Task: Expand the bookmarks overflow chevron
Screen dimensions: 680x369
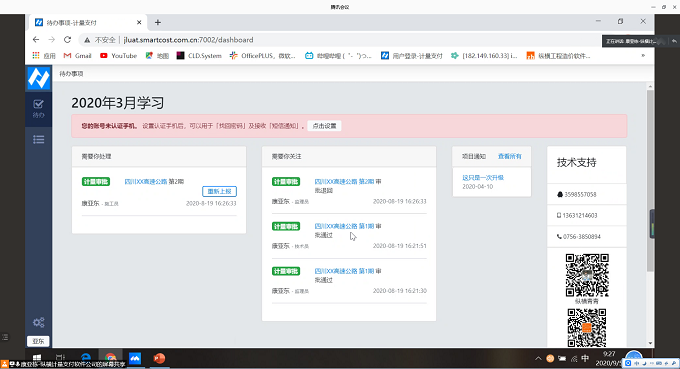Action: point(643,56)
